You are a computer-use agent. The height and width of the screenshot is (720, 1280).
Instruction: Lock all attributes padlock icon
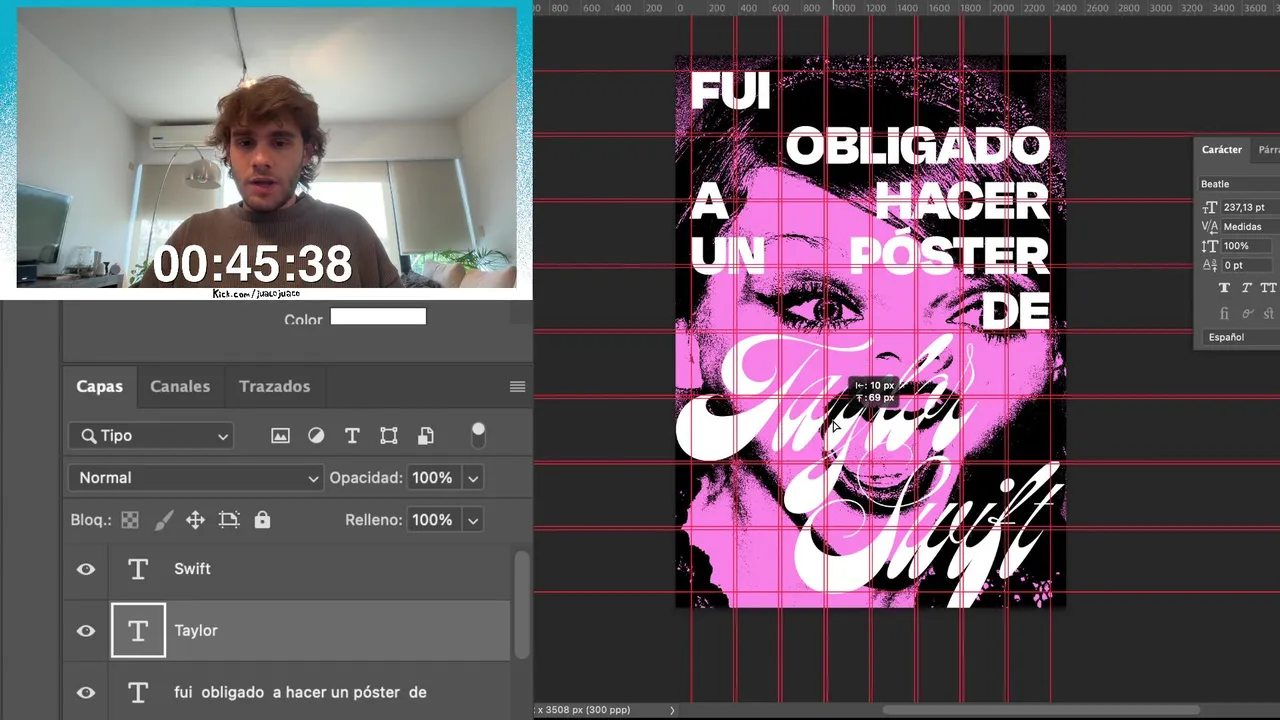pyautogui.click(x=262, y=520)
